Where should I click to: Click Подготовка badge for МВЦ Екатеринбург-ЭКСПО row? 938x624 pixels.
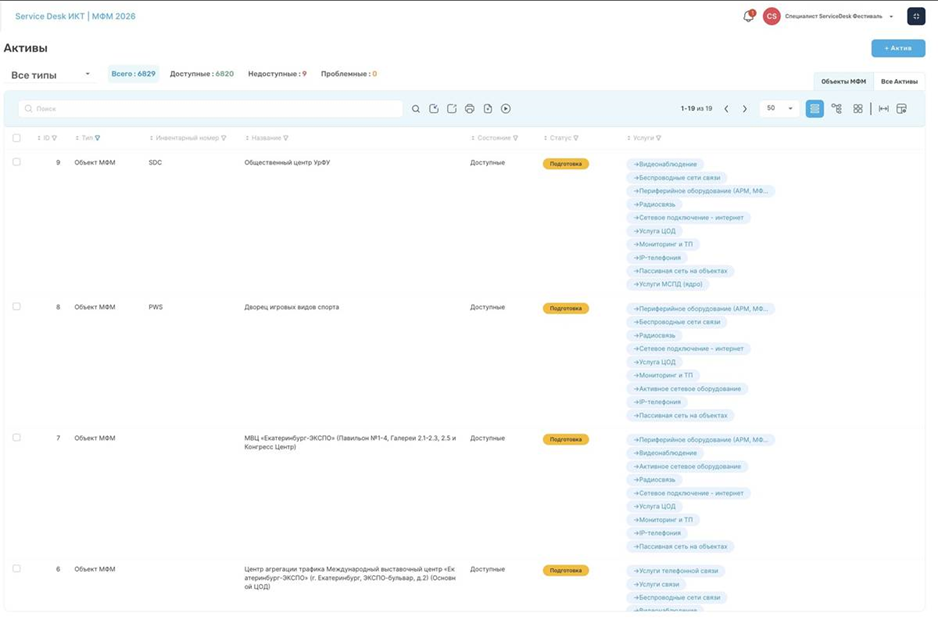pos(566,439)
